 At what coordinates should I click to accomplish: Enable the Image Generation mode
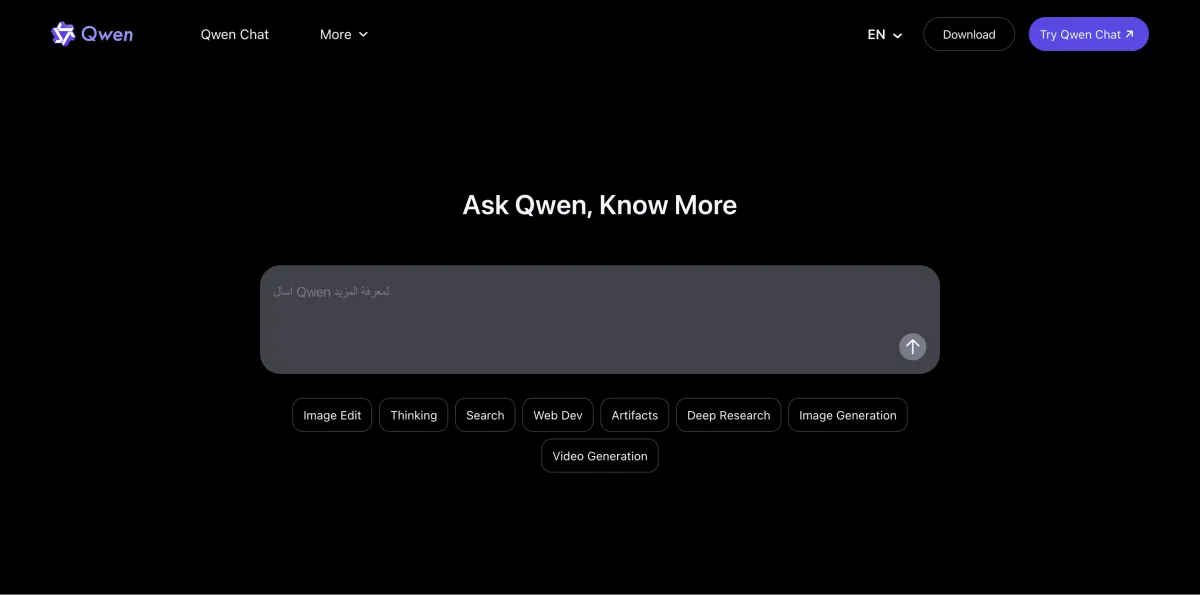pos(847,415)
